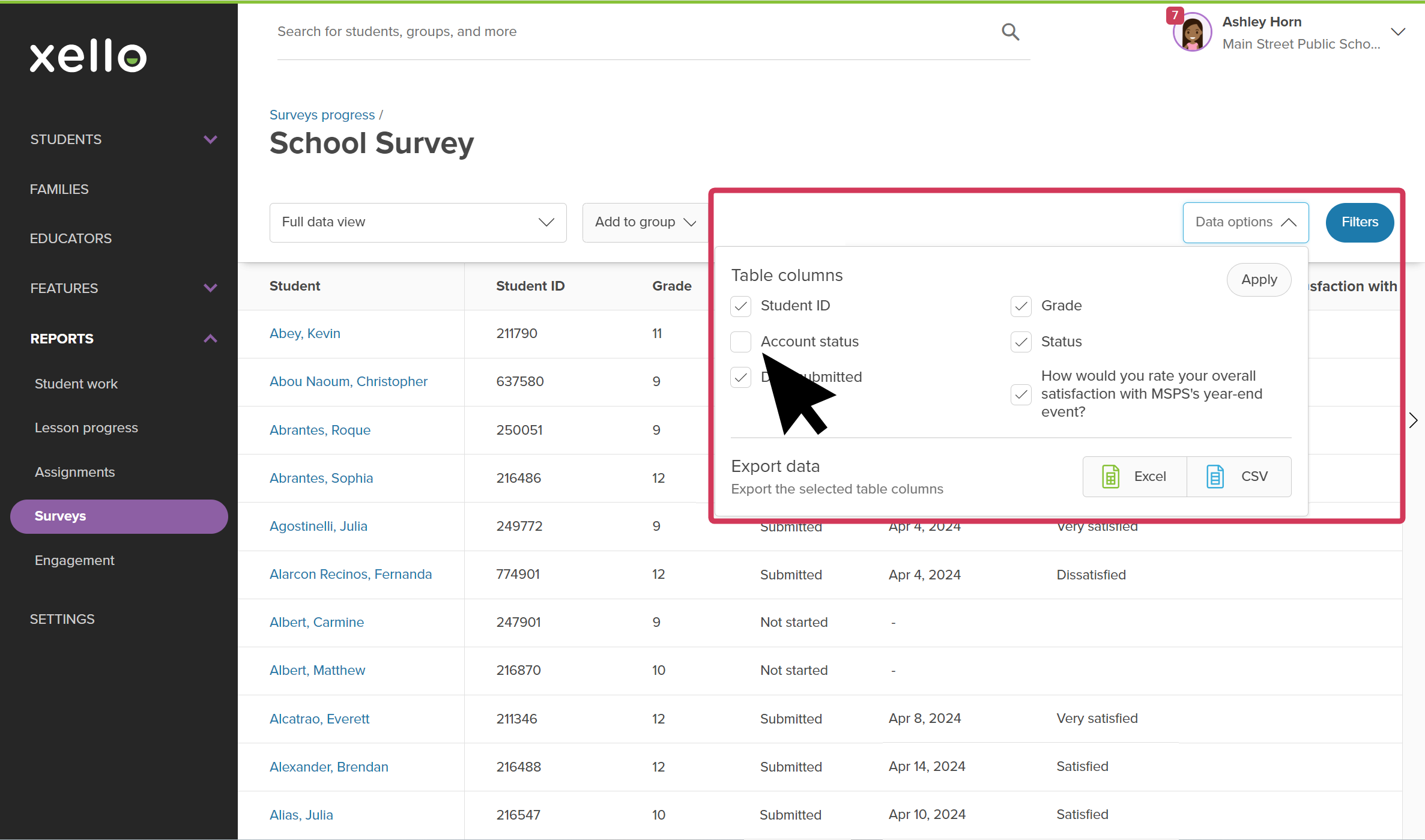
Task: Click the search magnifying glass icon
Action: [1010, 32]
